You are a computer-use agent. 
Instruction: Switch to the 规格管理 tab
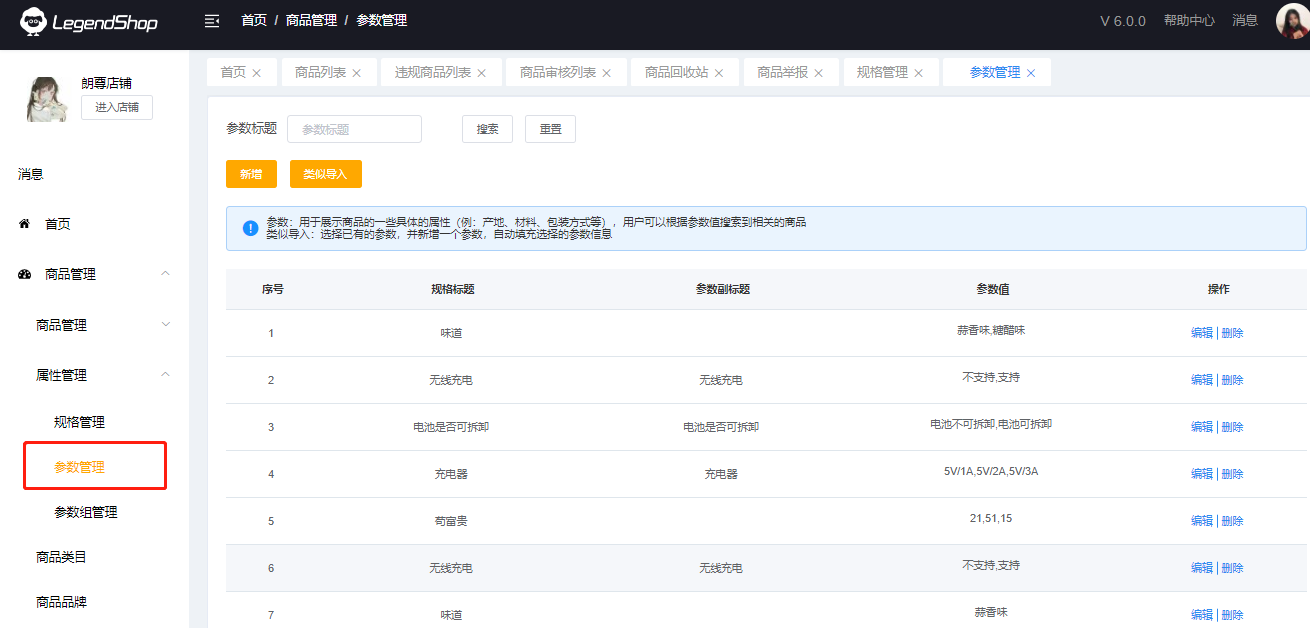pyautogui.click(x=882, y=73)
